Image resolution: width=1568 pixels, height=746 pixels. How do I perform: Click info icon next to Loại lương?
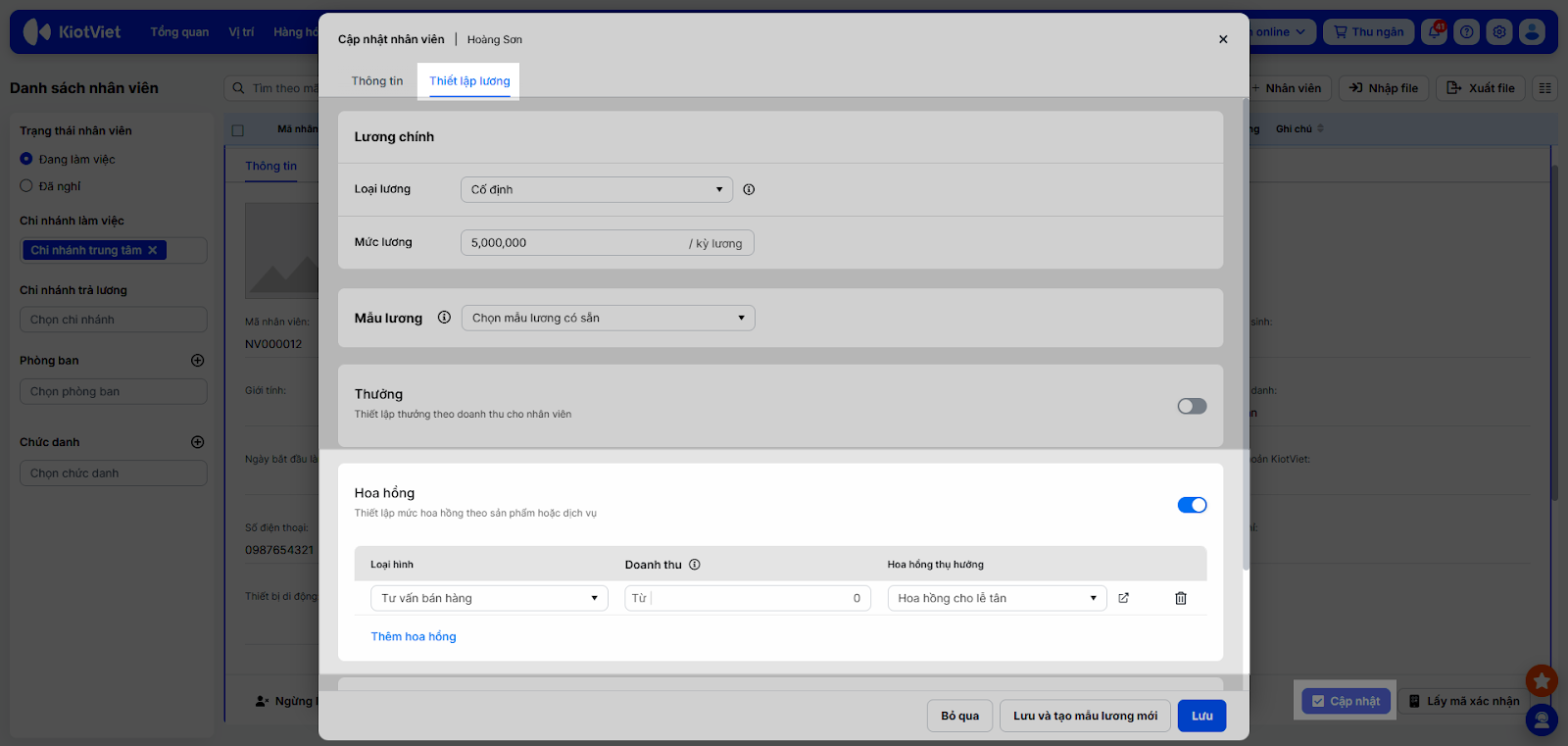749,190
